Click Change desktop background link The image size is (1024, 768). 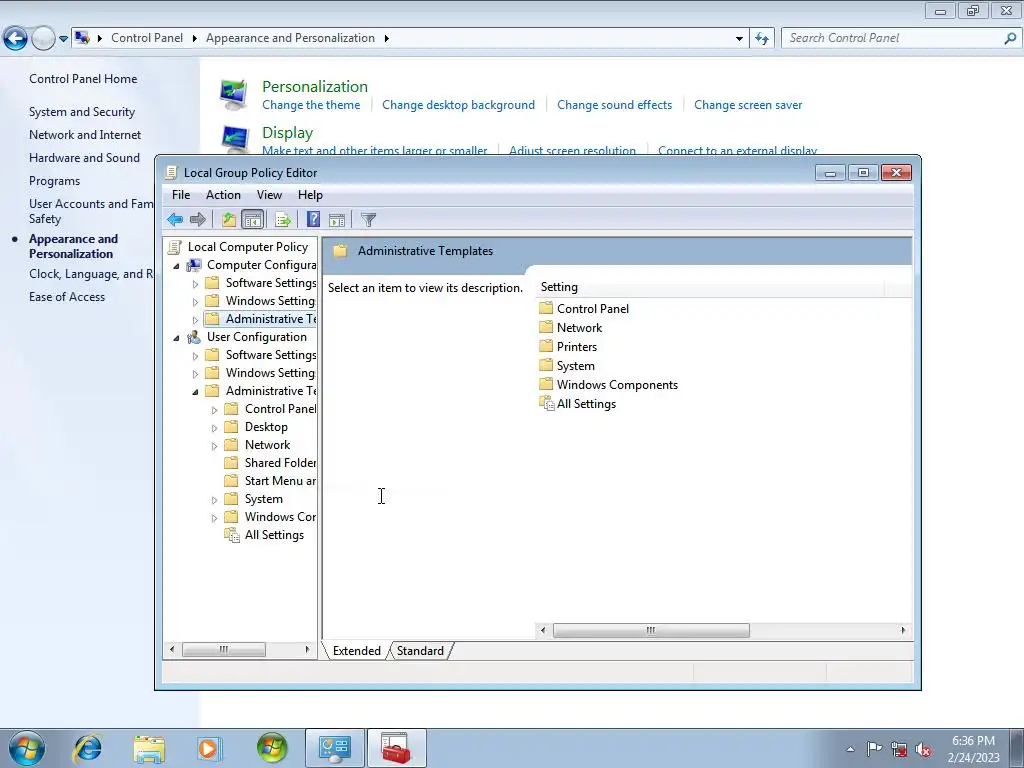click(458, 105)
